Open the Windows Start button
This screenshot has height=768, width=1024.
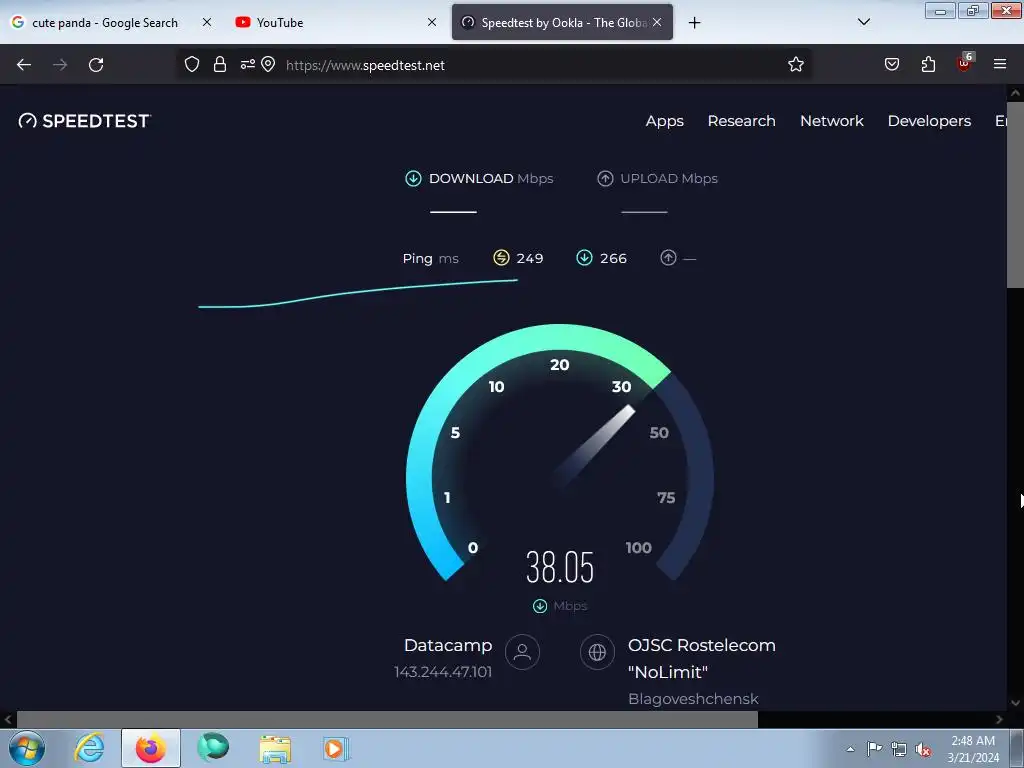point(27,748)
